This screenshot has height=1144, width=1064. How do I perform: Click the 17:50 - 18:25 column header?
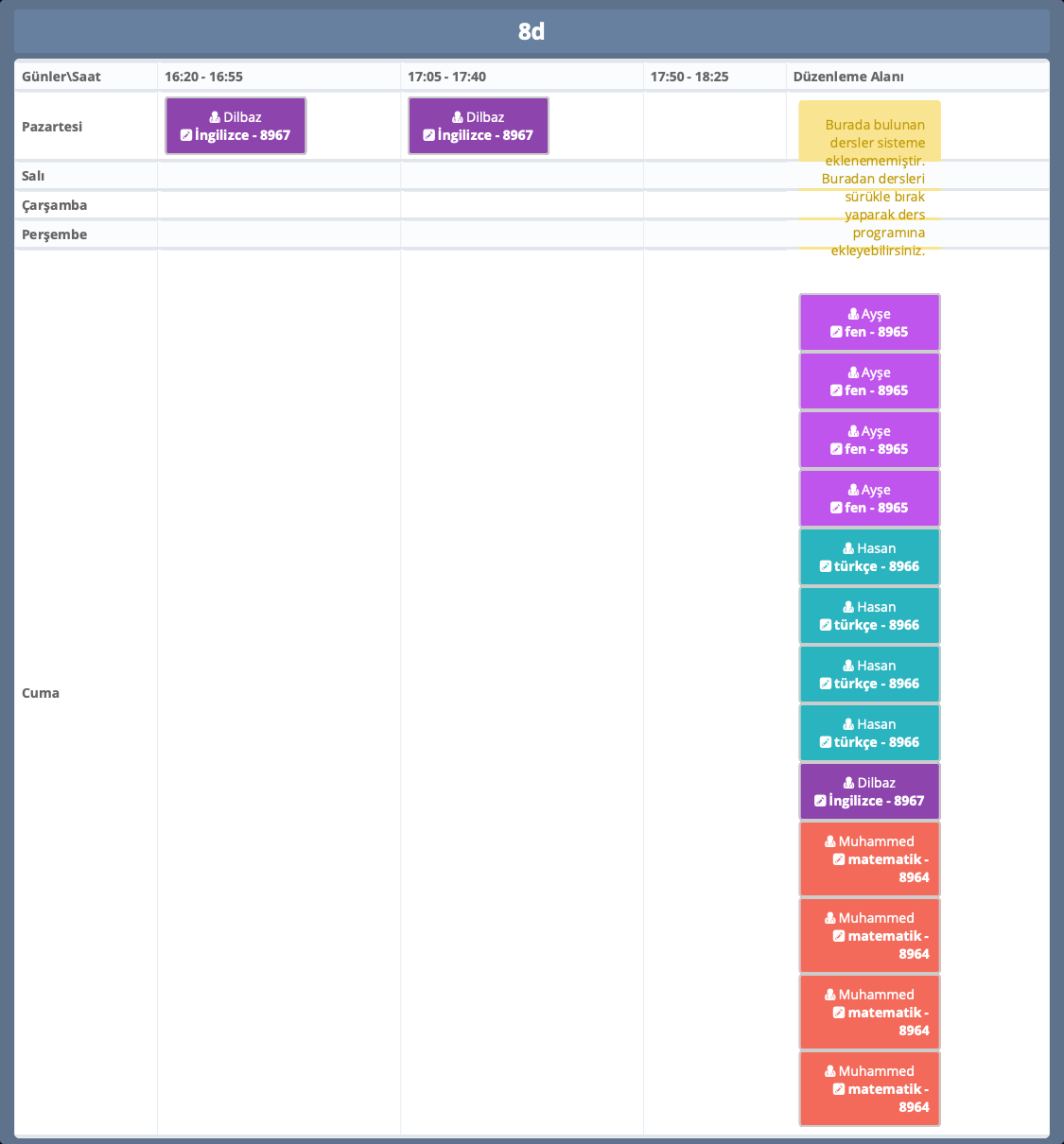coord(689,77)
